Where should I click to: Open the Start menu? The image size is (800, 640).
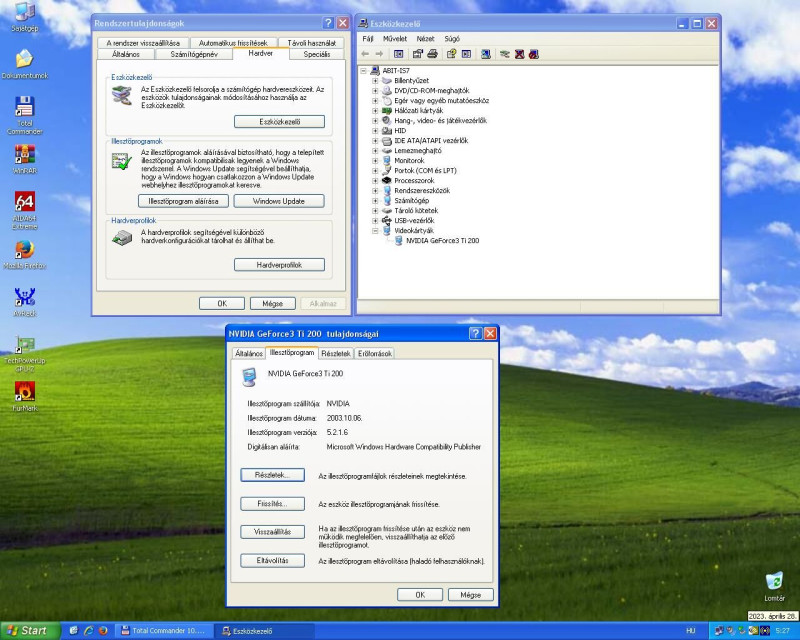point(30,631)
